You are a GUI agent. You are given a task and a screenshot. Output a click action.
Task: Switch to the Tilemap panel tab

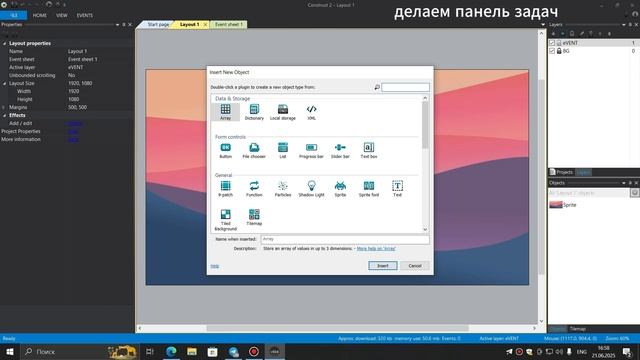coord(578,329)
